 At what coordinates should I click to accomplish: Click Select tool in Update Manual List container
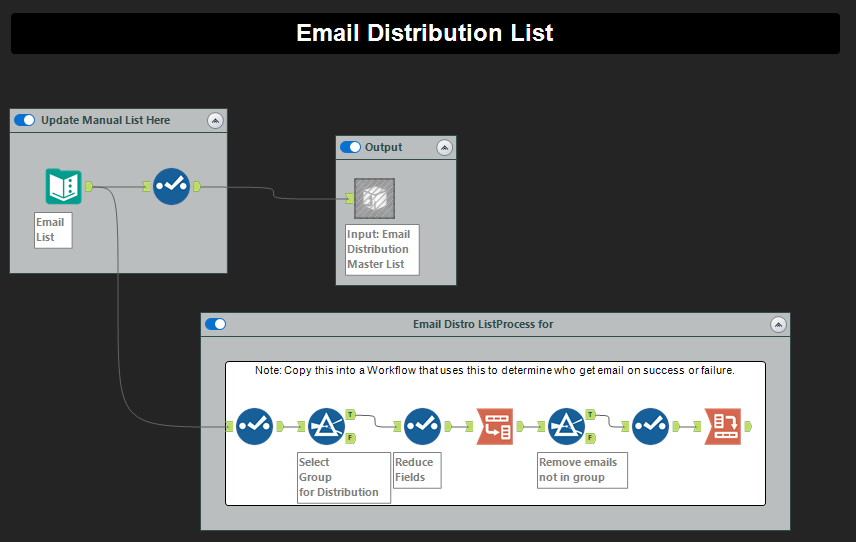pyautogui.click(x=172, y=186)
